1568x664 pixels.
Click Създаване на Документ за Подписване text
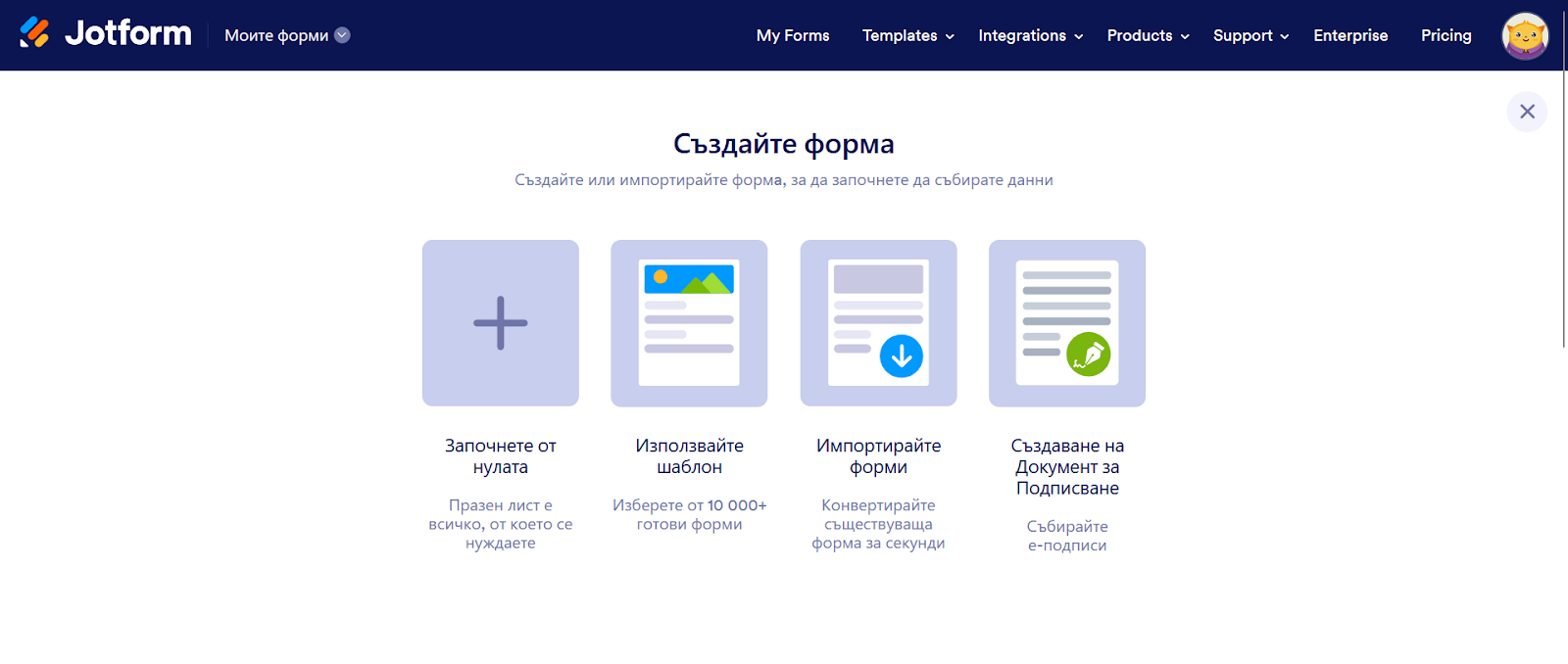pyautogui.click(x=1067, y=467)
